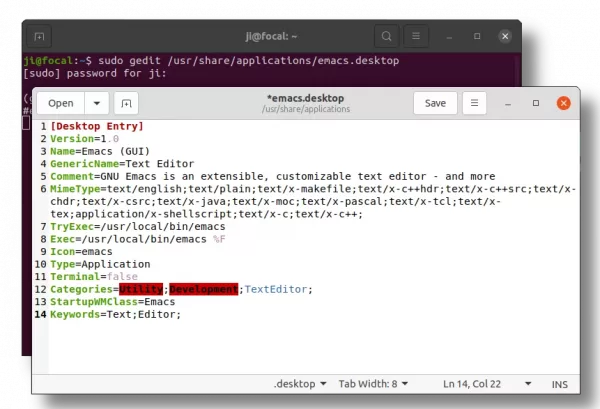The height and width of the screenshot is (409, 600).
Task: Open the terminal hamburger menu
Action: tap(416, 36)
